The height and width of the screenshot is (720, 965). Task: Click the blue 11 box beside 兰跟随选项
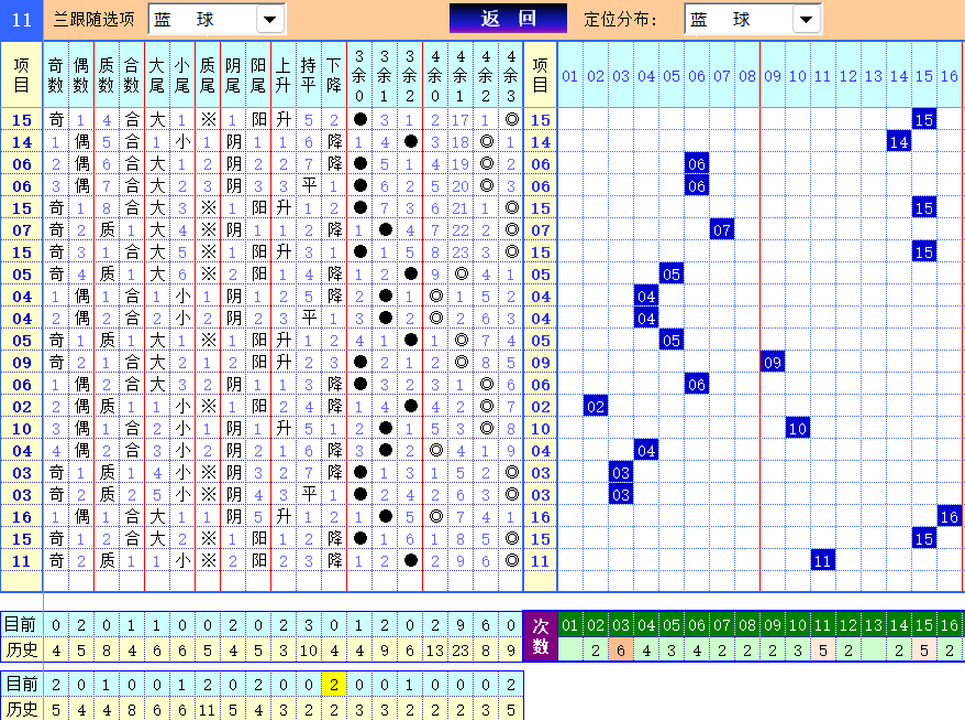pos(22,20)
